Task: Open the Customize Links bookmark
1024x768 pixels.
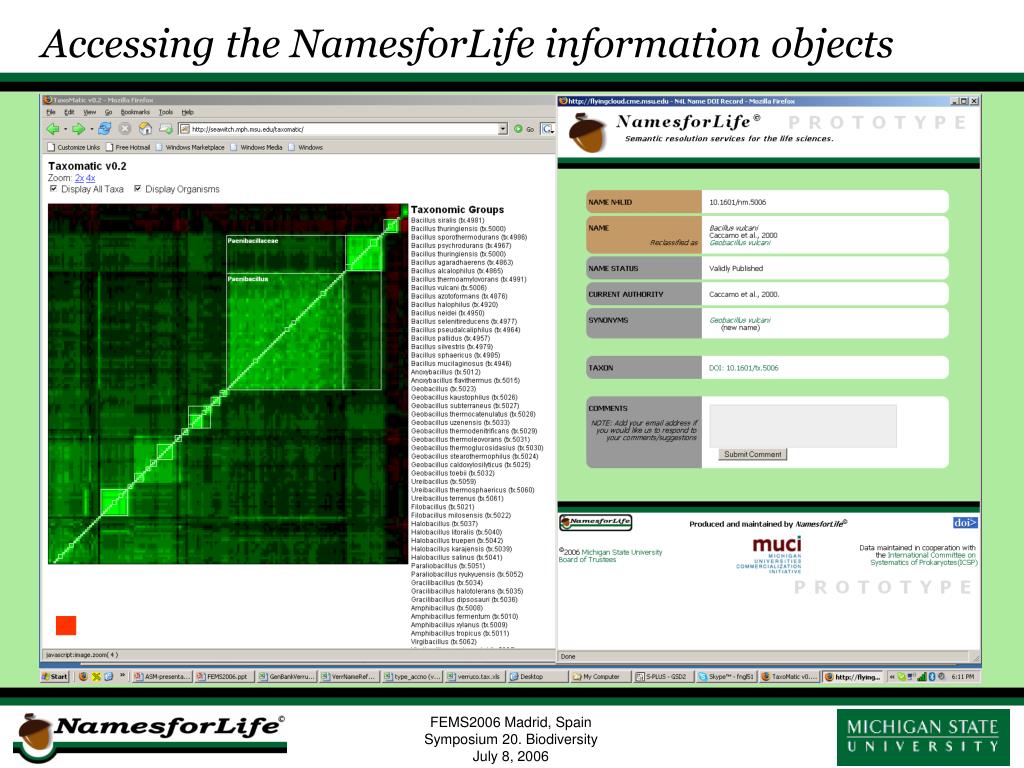Action: click(x=73, y=148)
